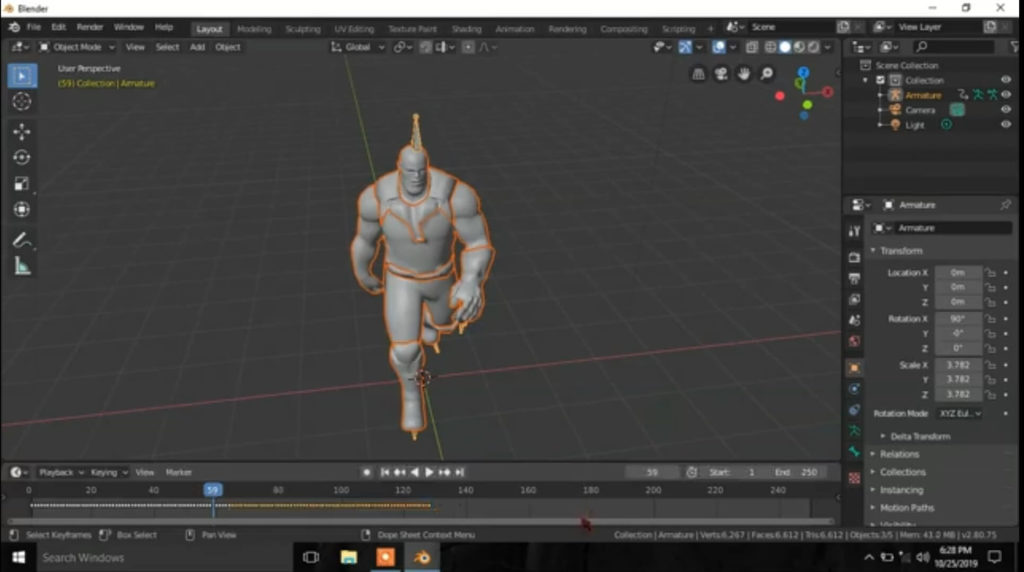This screenshot has height=572, width=1024.
Task: Click the timeline horizontal scrollbar
Action: pyautogui.click(x=421, y=522)
